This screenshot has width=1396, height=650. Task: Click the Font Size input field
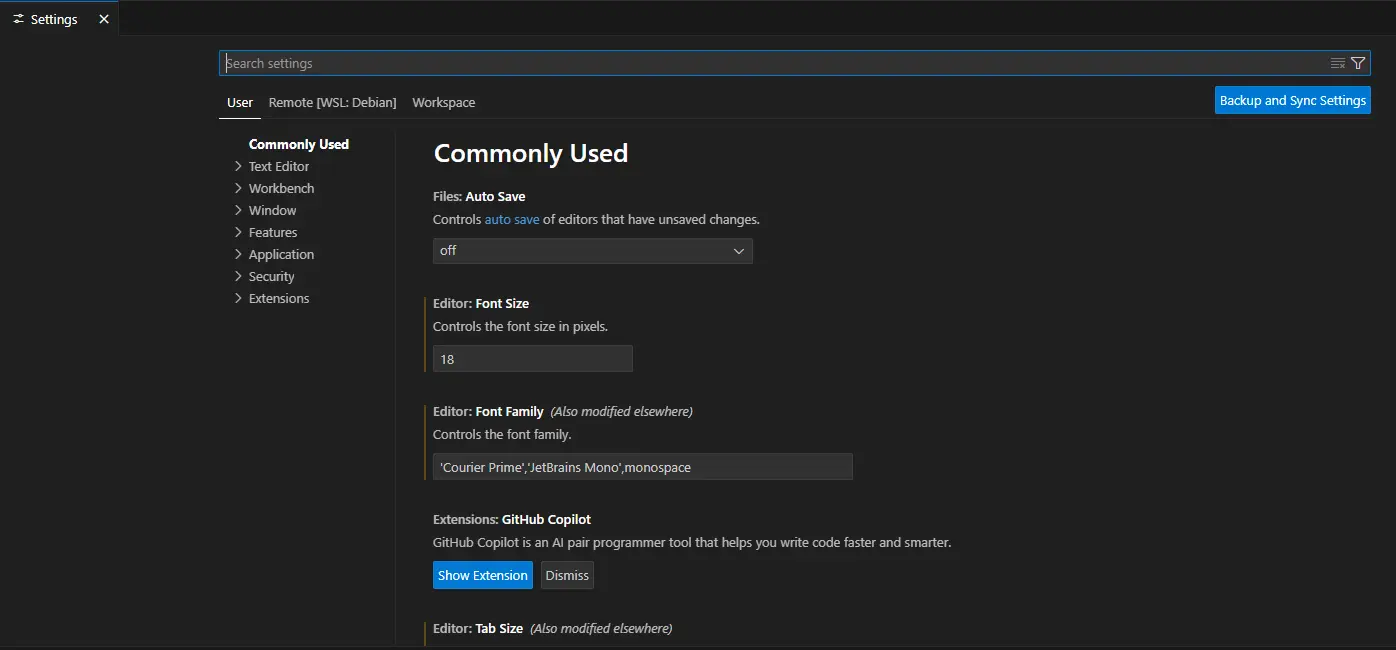pos(533,359)
